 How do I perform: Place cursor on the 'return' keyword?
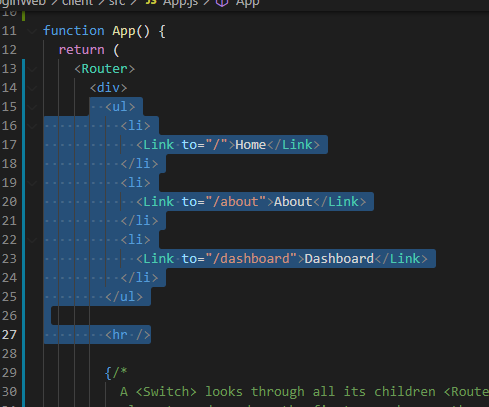82,50
